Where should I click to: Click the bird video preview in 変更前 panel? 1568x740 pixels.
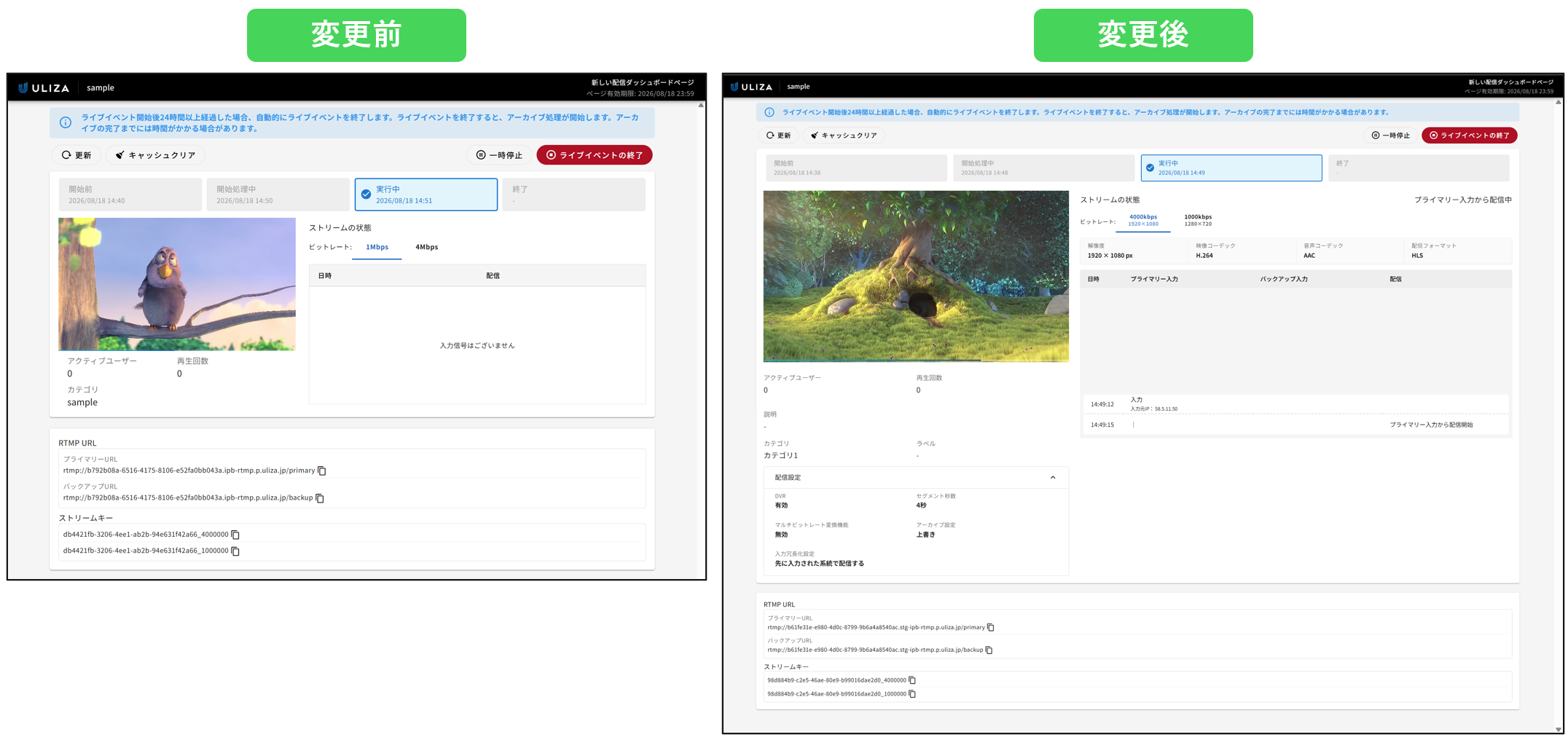[177, 284]
